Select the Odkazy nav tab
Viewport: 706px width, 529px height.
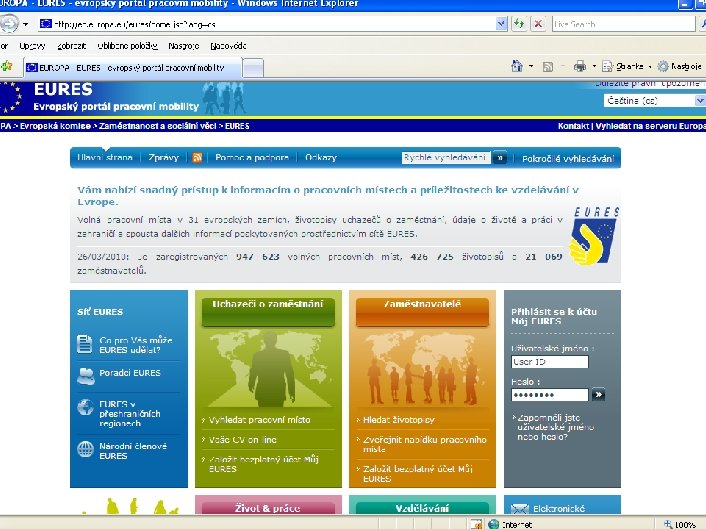click(321, 158)
